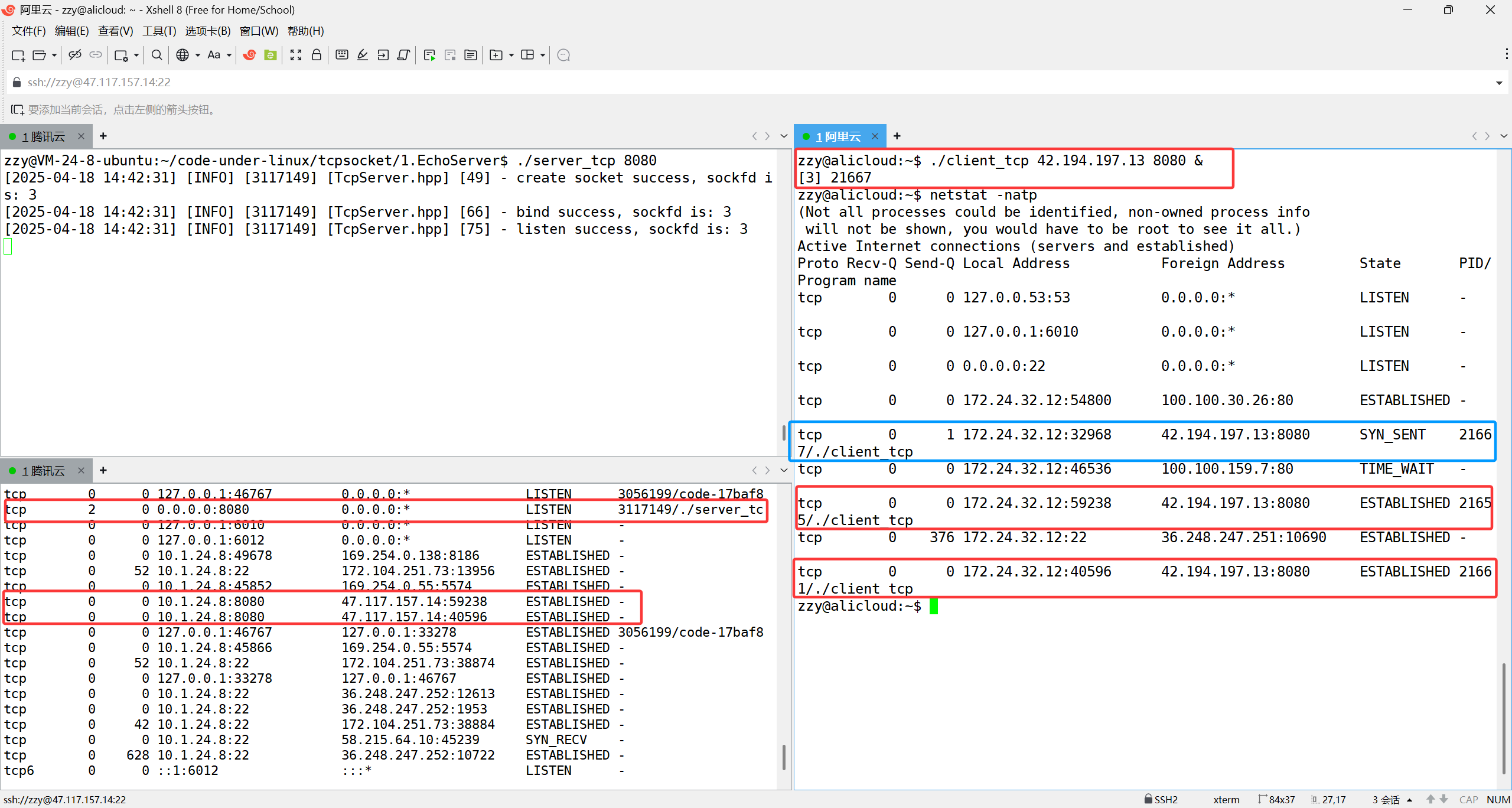
Task: Open the Find search icon
Action: click(x=157, y=55)
